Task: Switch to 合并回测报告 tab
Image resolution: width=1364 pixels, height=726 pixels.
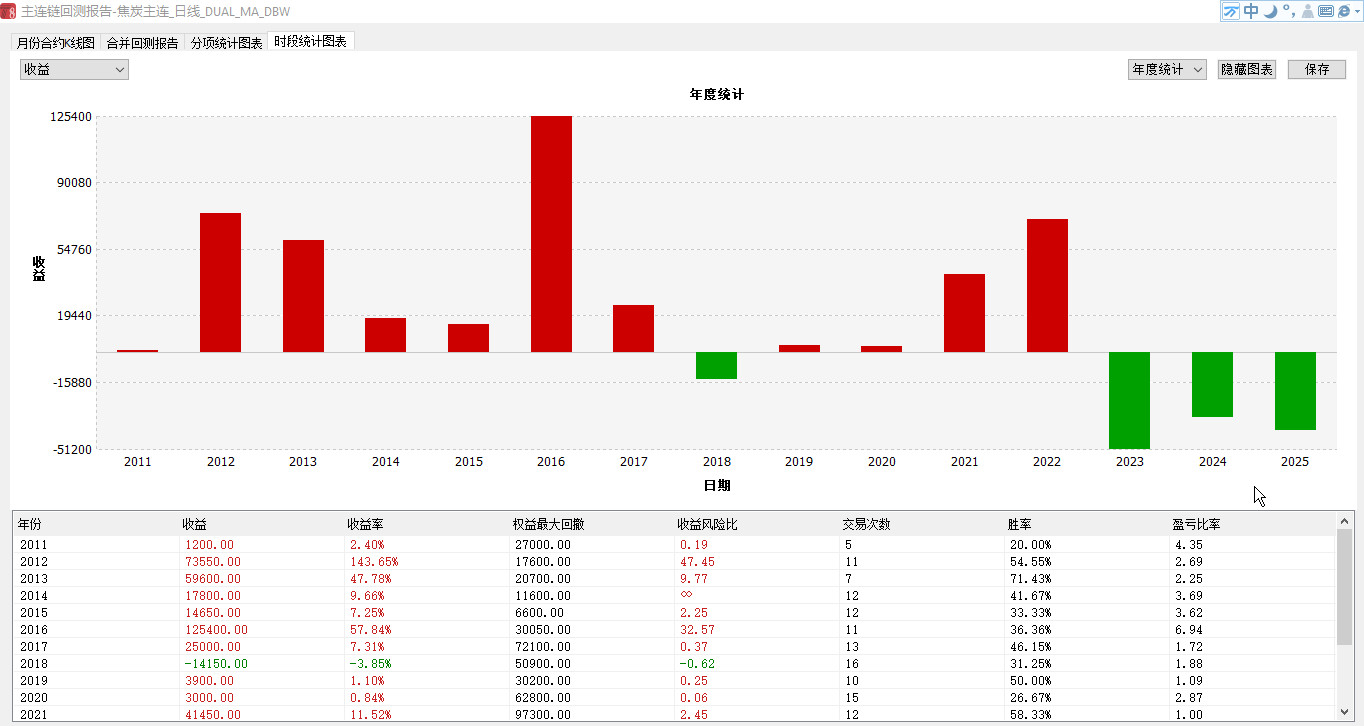Action: 142,43
